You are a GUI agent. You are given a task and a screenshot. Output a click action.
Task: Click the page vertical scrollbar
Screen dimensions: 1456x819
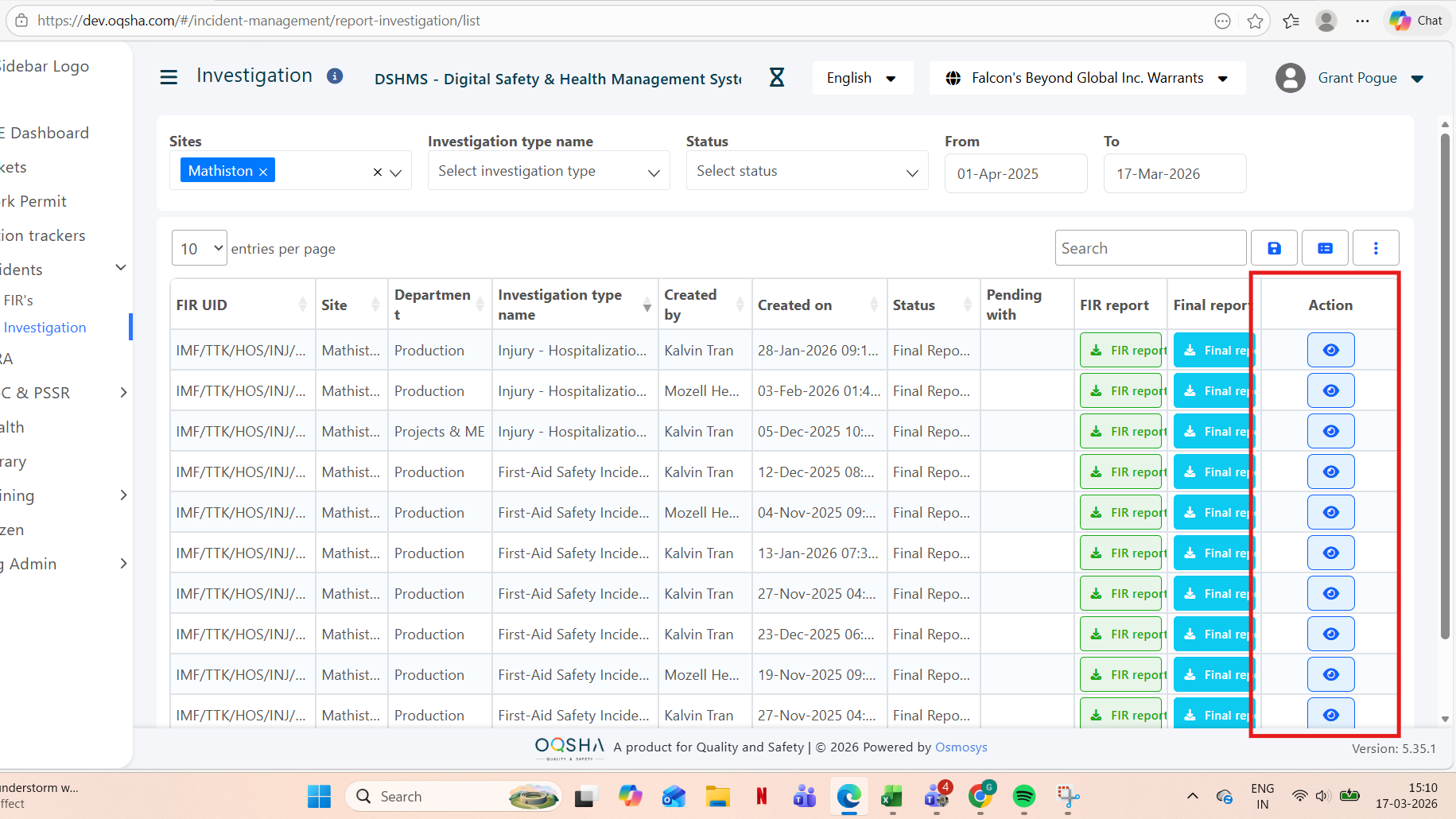(x=1445, y=386)
